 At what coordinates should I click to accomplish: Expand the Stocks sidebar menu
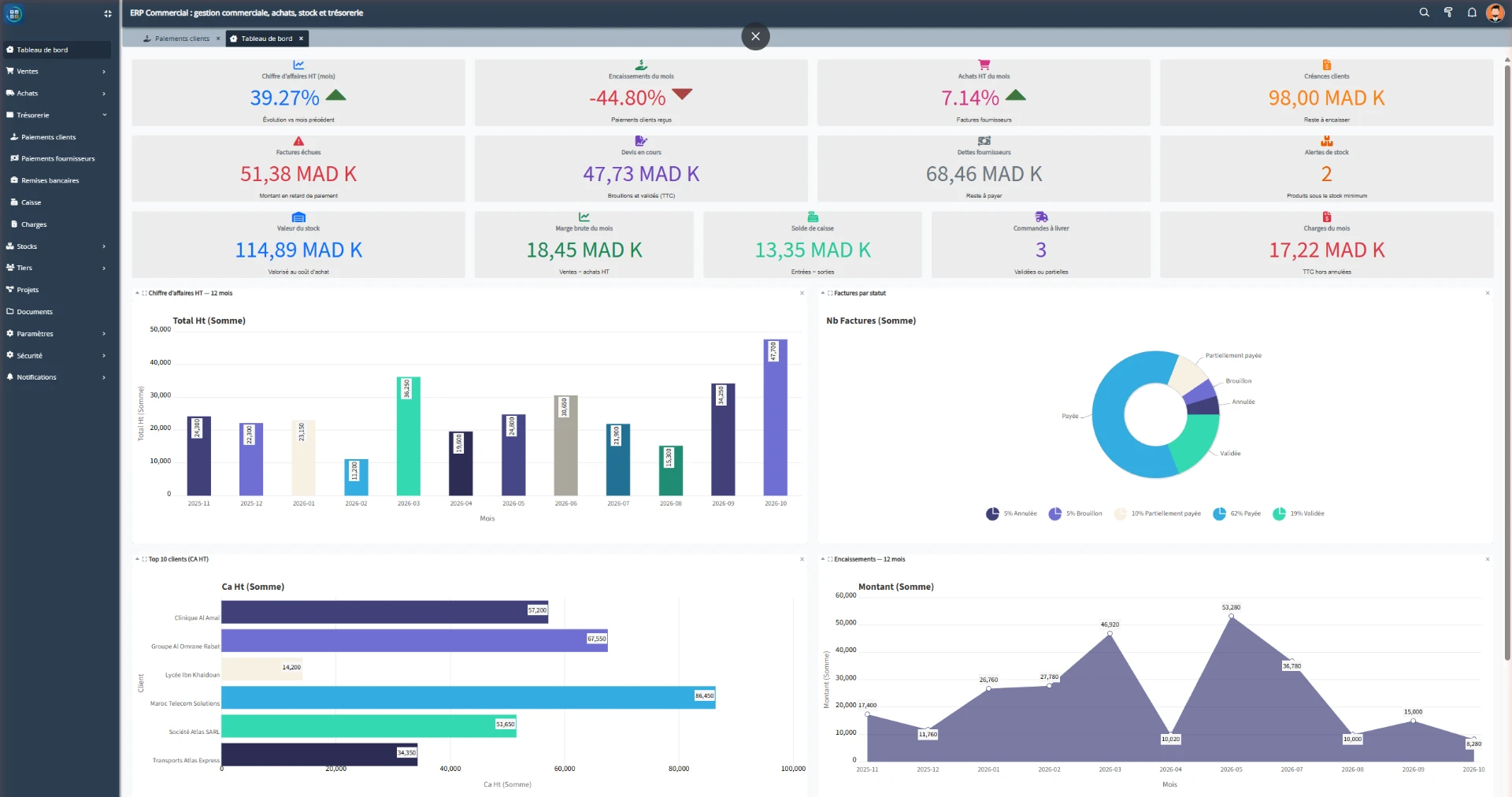tap(57, 247)
